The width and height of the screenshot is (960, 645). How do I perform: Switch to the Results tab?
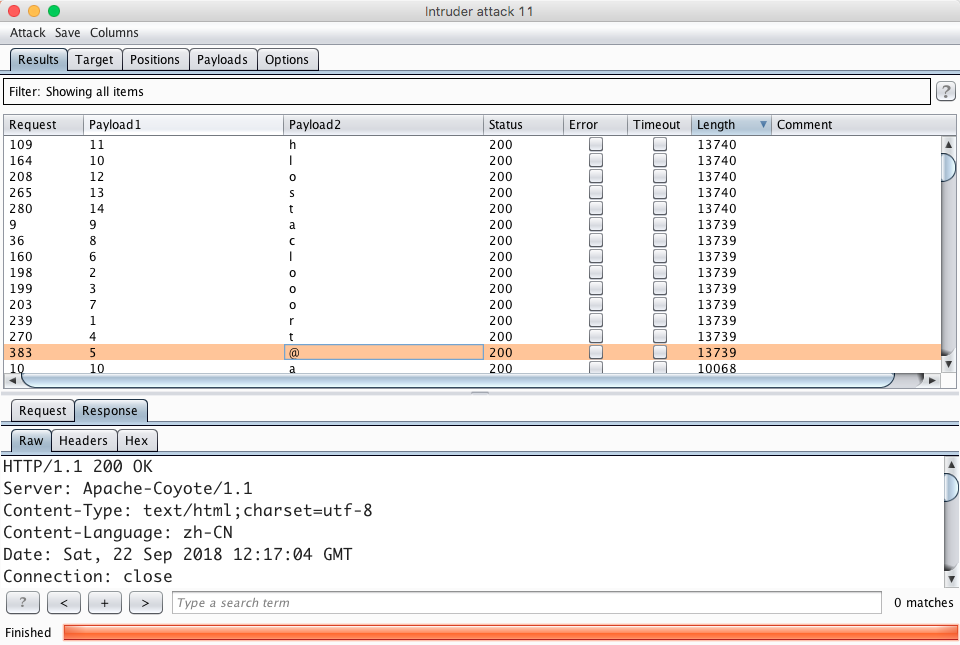point(38,60)
